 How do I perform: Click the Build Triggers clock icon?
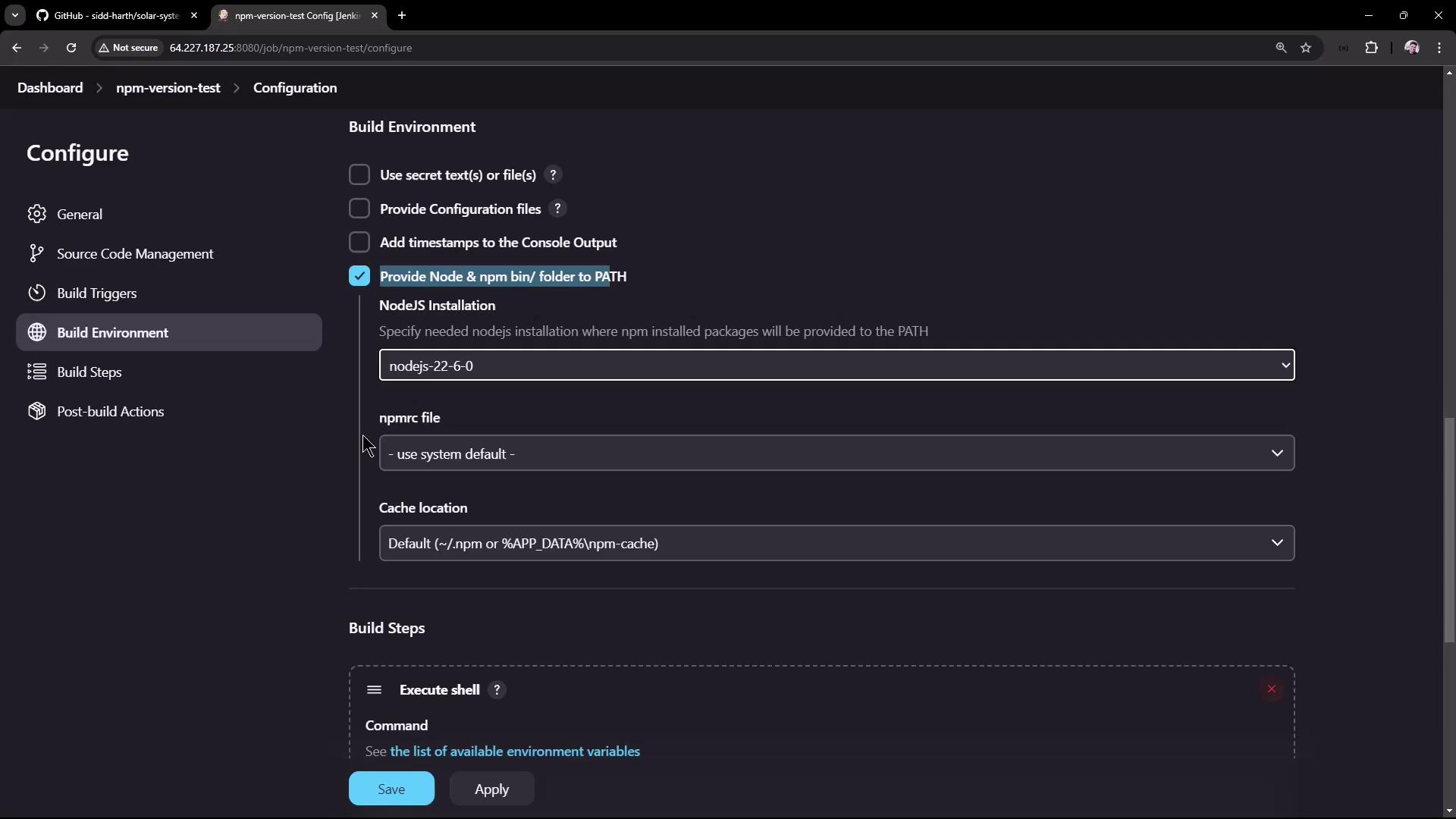(36, 293)
